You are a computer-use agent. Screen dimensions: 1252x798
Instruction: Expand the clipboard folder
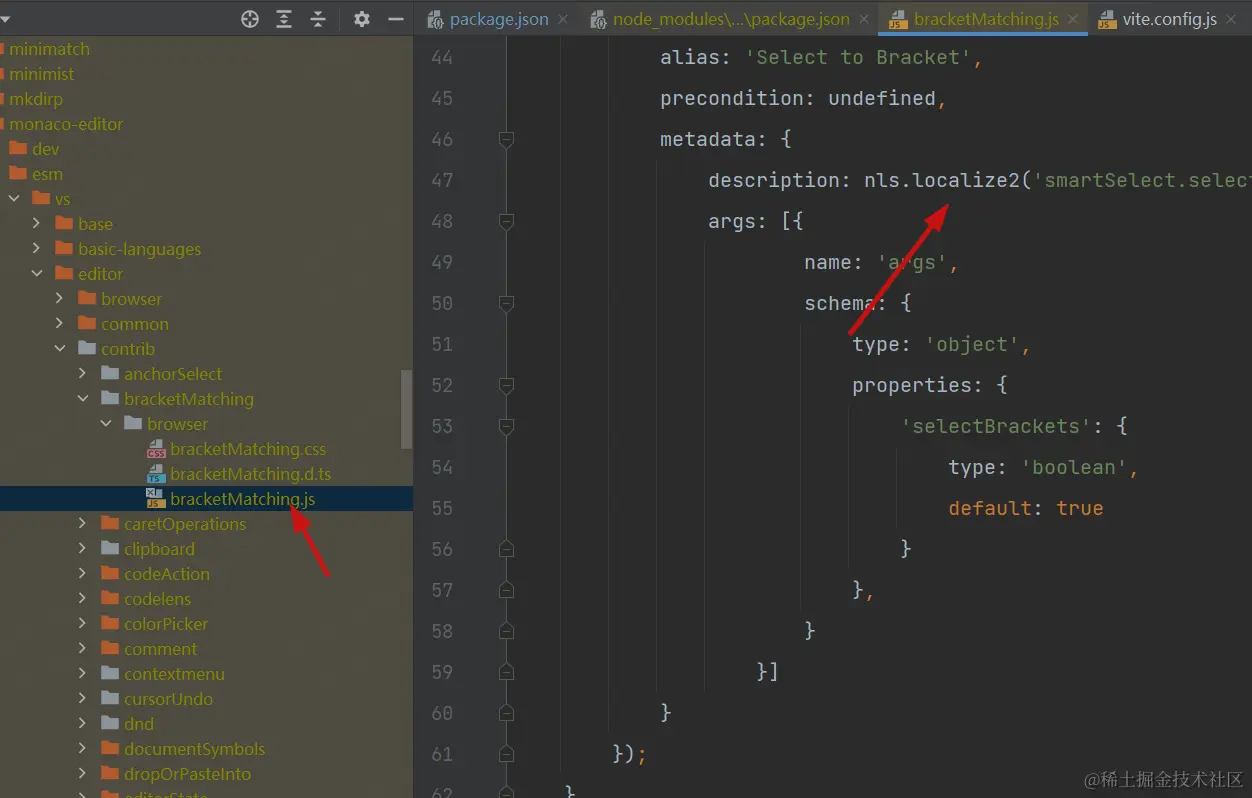[83, 549]
